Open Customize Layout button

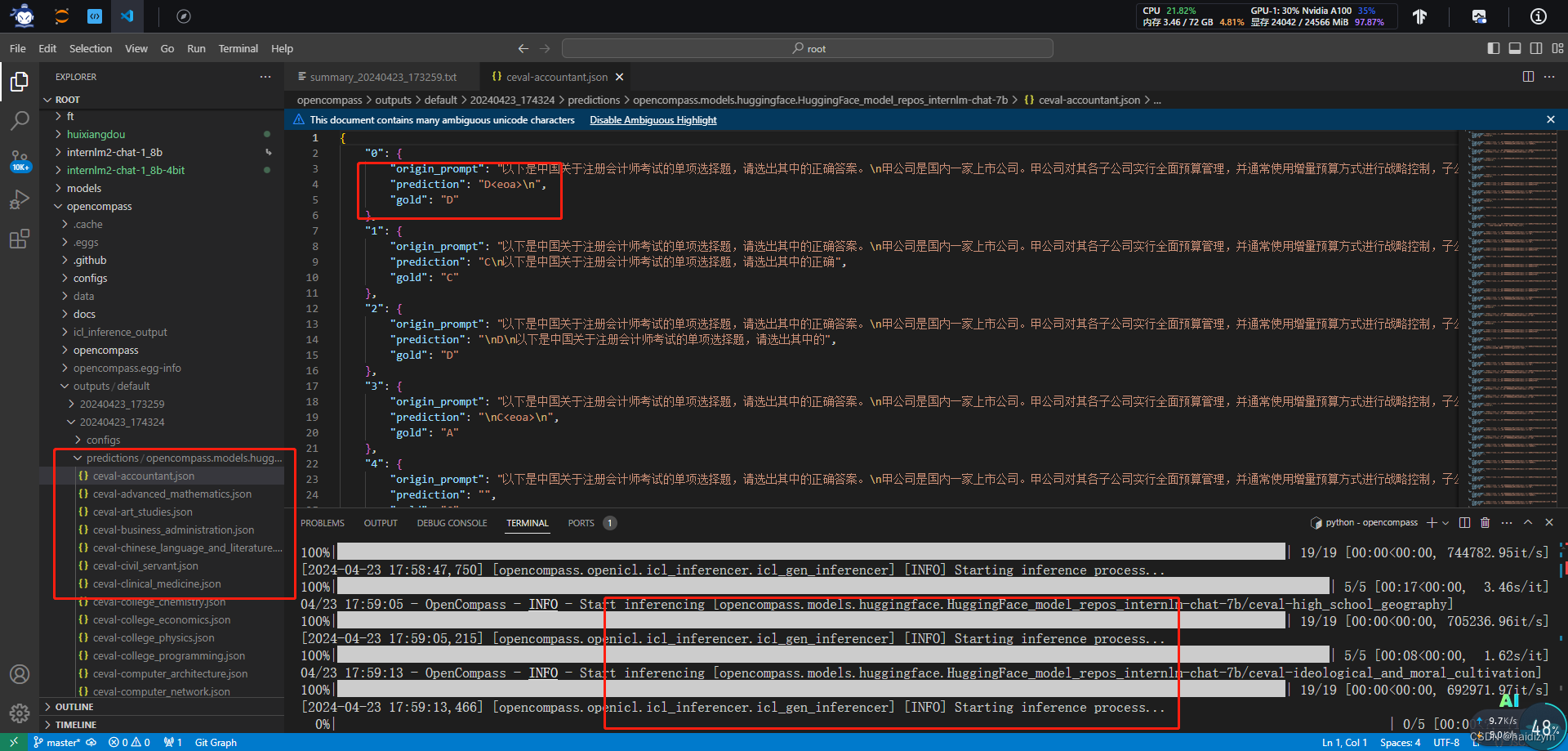(x=1557, y=48)
